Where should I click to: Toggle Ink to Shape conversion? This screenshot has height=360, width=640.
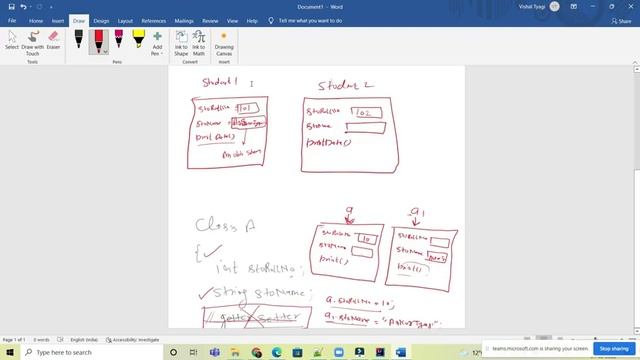181,43
